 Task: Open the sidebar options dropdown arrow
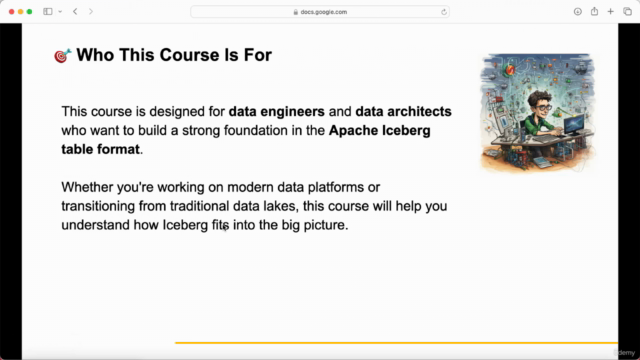click(x=60, y=11)
